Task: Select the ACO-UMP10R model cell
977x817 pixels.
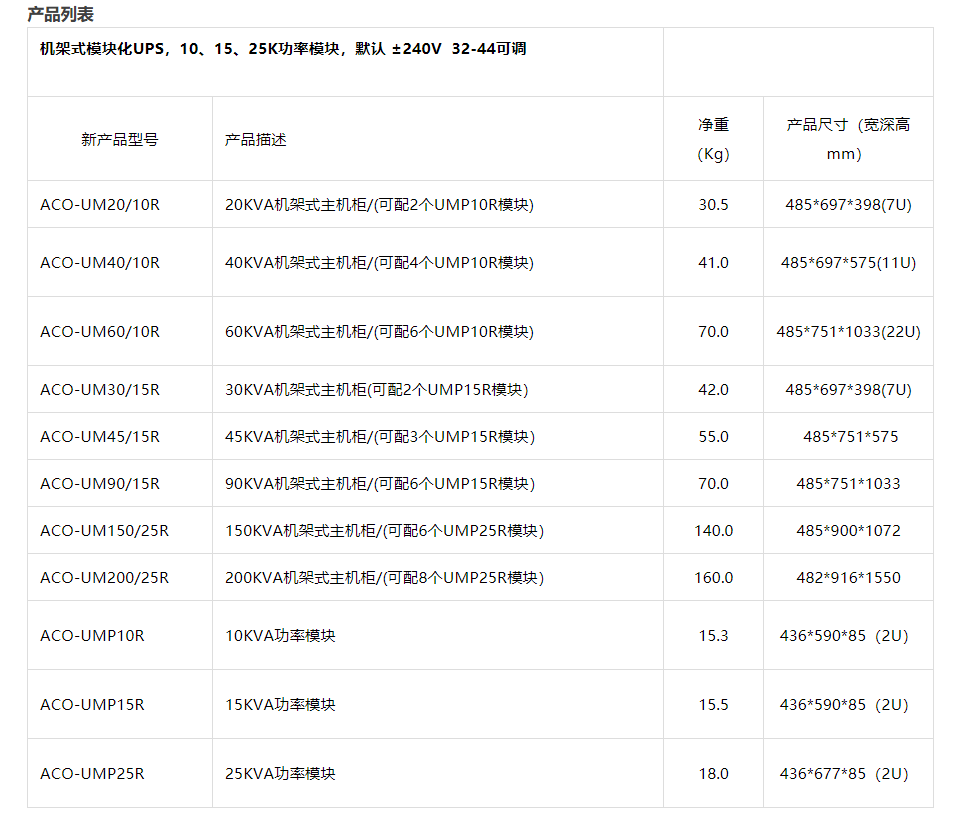Action: click(x=92, y=636)
